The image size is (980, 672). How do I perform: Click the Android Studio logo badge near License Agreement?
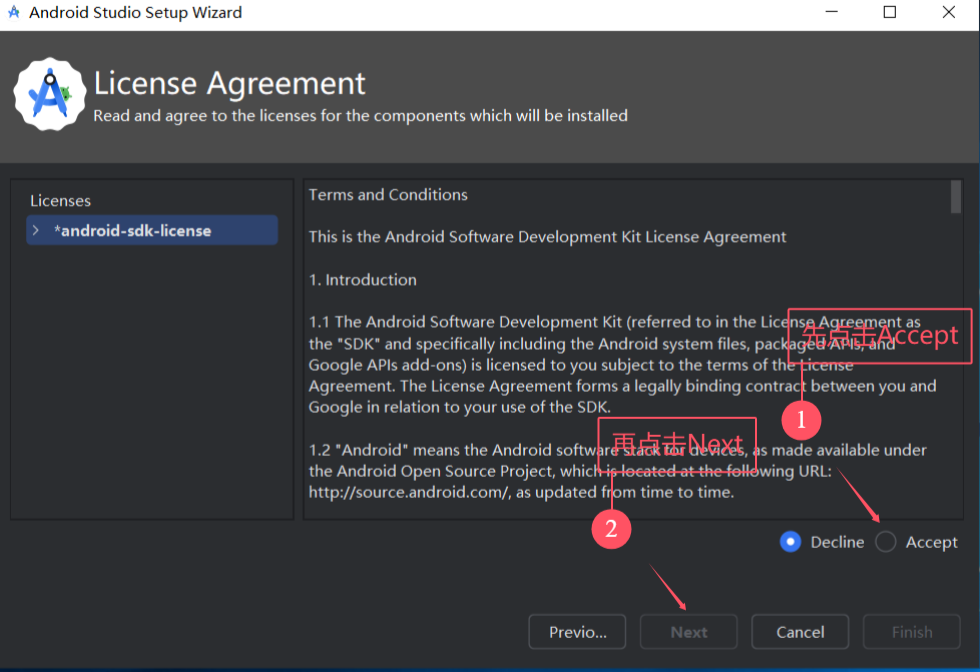pos(49,93)
